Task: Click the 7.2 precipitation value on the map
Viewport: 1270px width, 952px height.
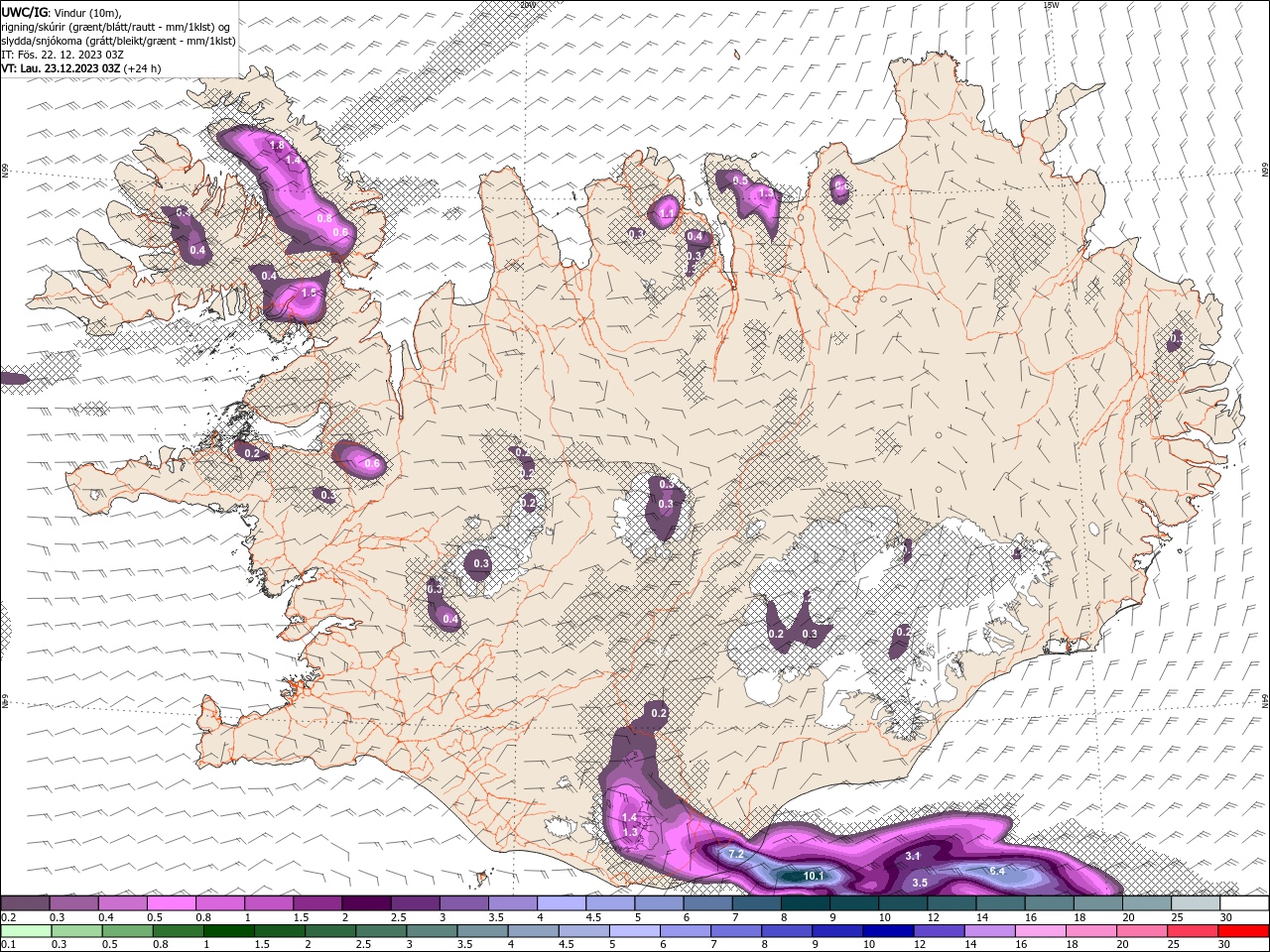Action: 736,854
